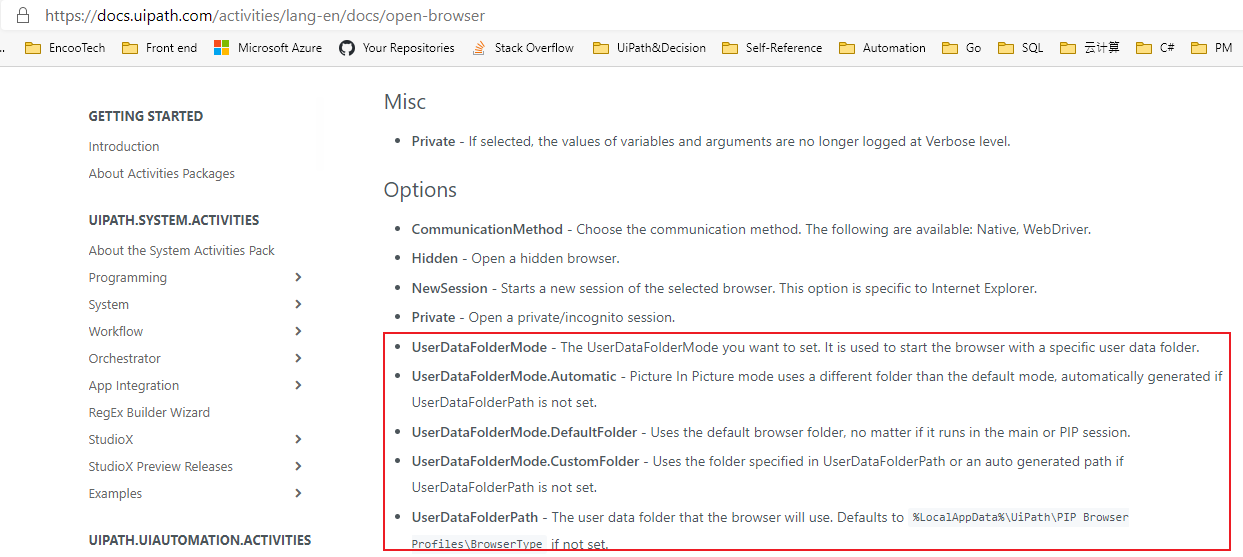The image size is (1243, 557).
Task: Open the Front end bookmarks folder
Action: coord(159,47)
